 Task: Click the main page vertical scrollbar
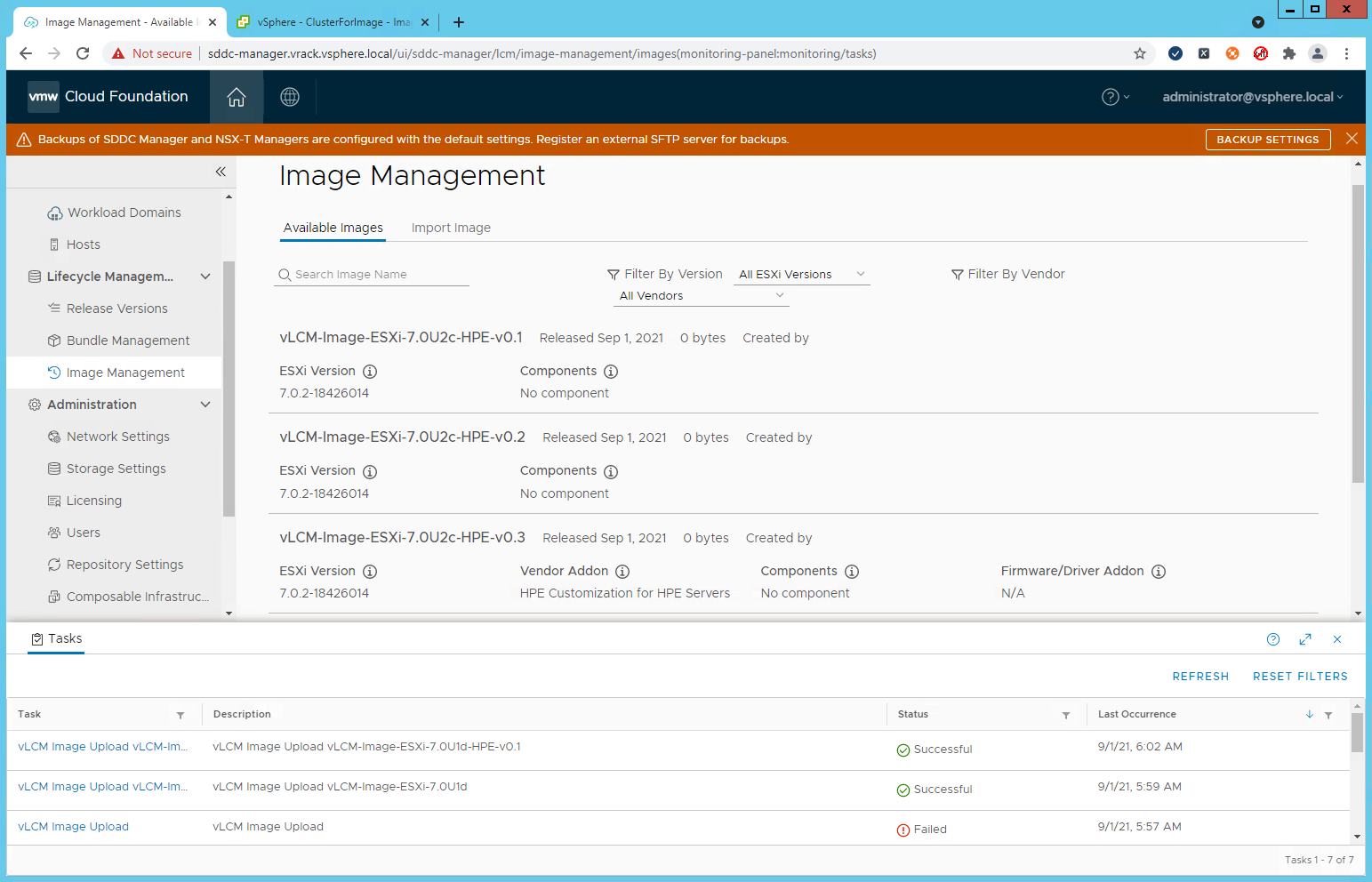point(1358,333)
